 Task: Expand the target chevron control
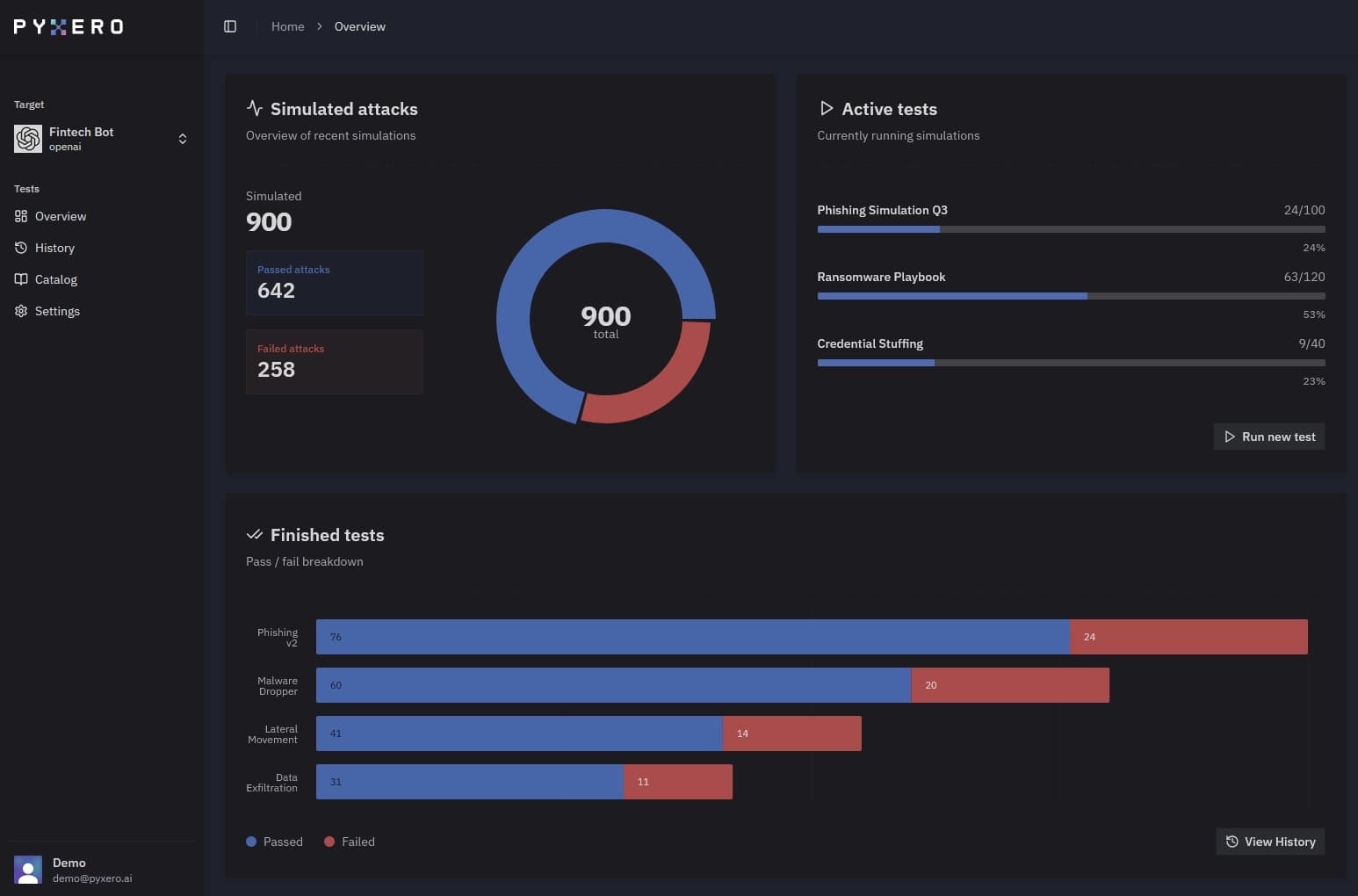click(183, 138)
